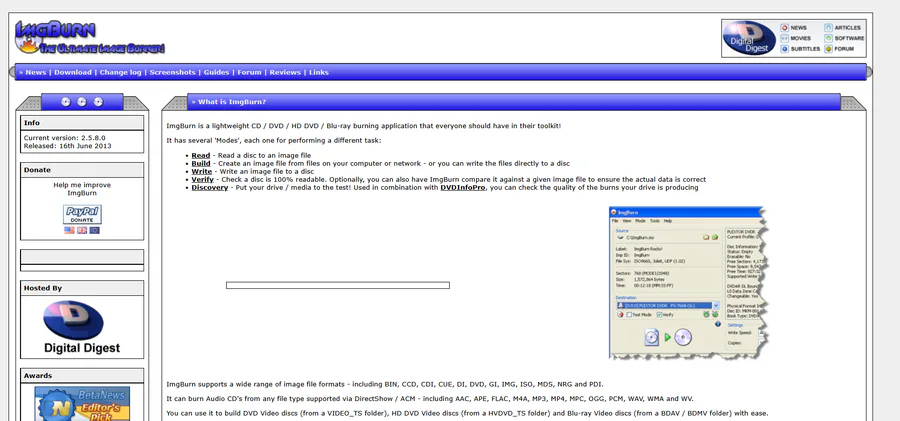Open the Guides page
This screenshot has width=900, height=421.
(216, 72)
